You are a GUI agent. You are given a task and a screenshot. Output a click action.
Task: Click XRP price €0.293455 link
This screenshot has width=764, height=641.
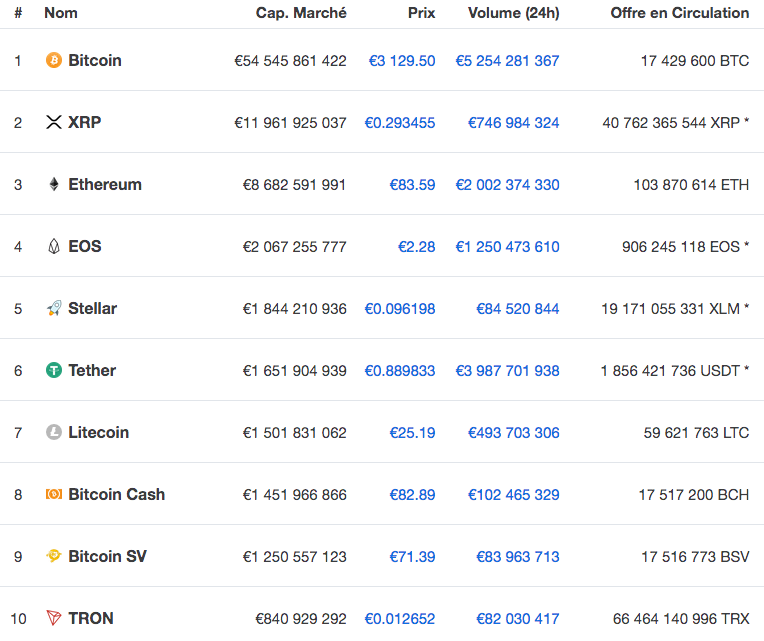[x=399, y=123]
